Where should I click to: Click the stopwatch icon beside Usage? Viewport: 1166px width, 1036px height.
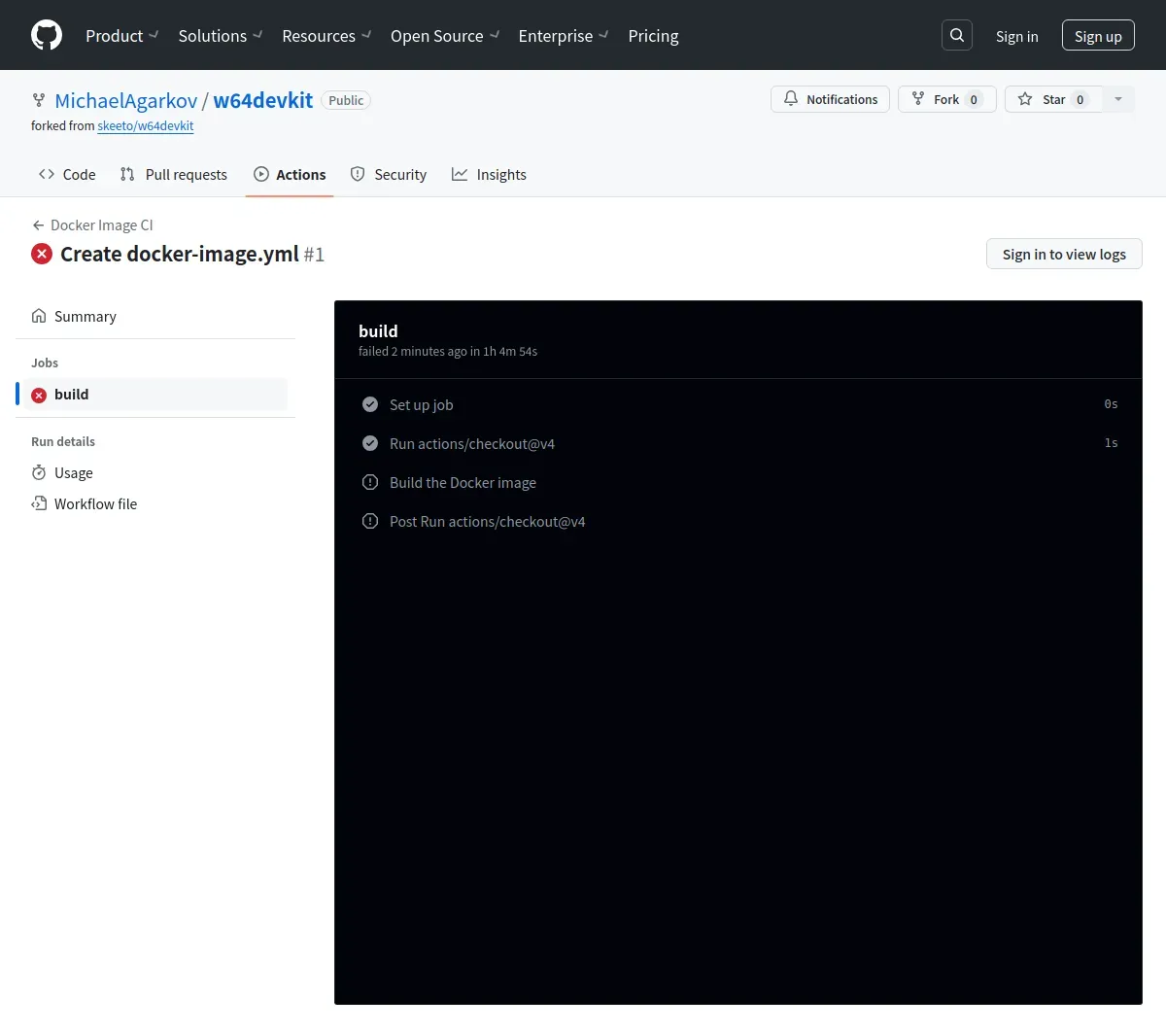click(39, 472)
